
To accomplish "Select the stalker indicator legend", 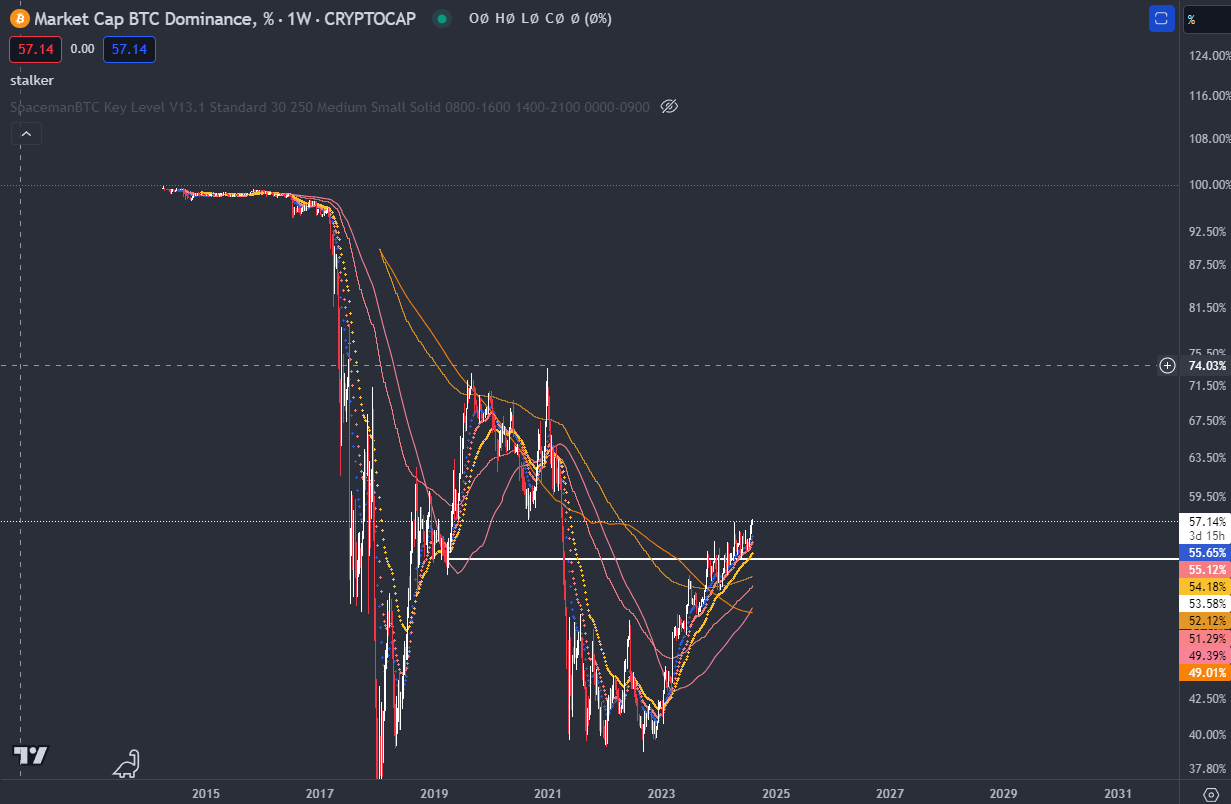I will tap(32, 80).
